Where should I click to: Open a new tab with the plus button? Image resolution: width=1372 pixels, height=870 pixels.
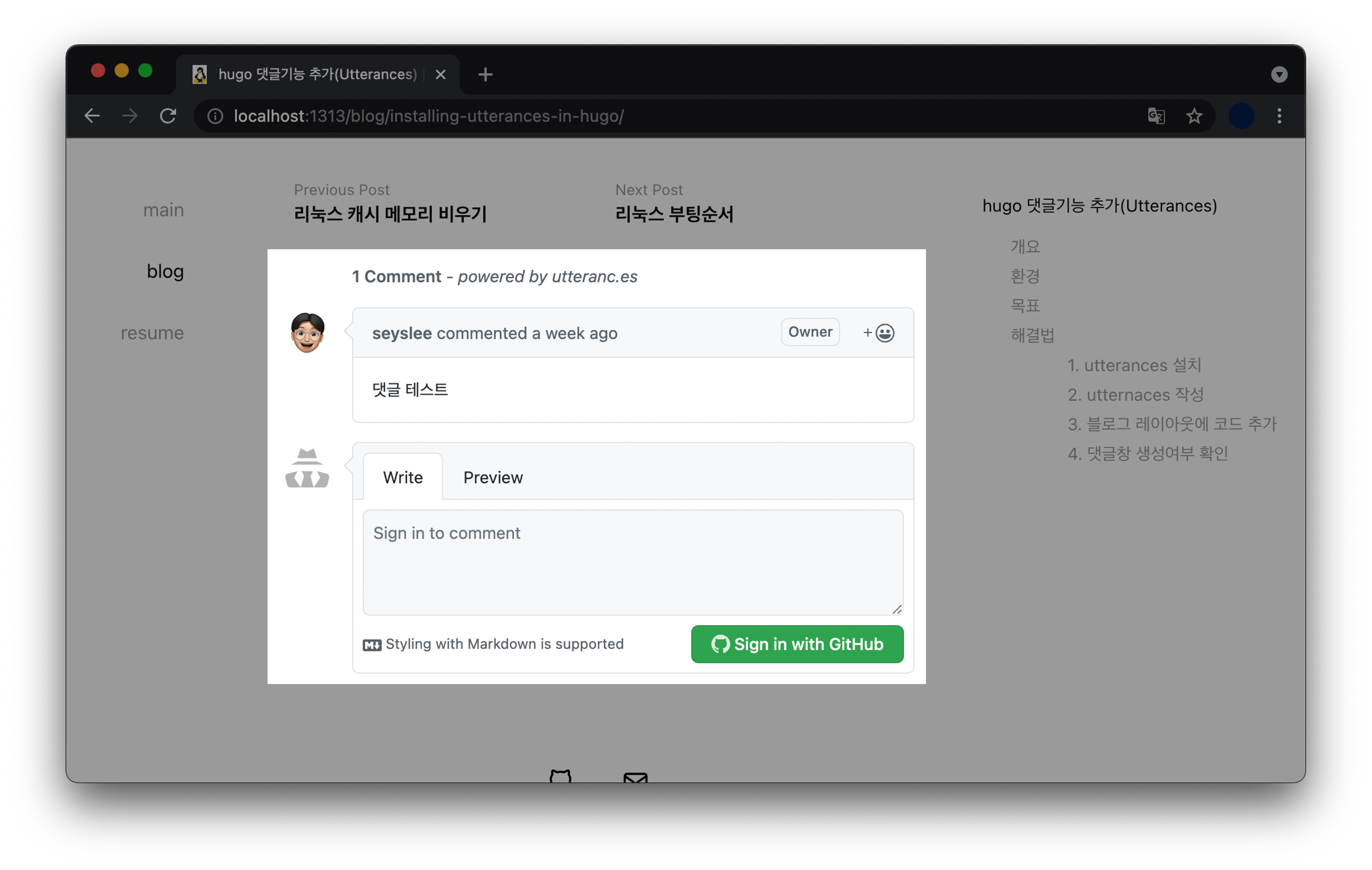click(485, 74)
